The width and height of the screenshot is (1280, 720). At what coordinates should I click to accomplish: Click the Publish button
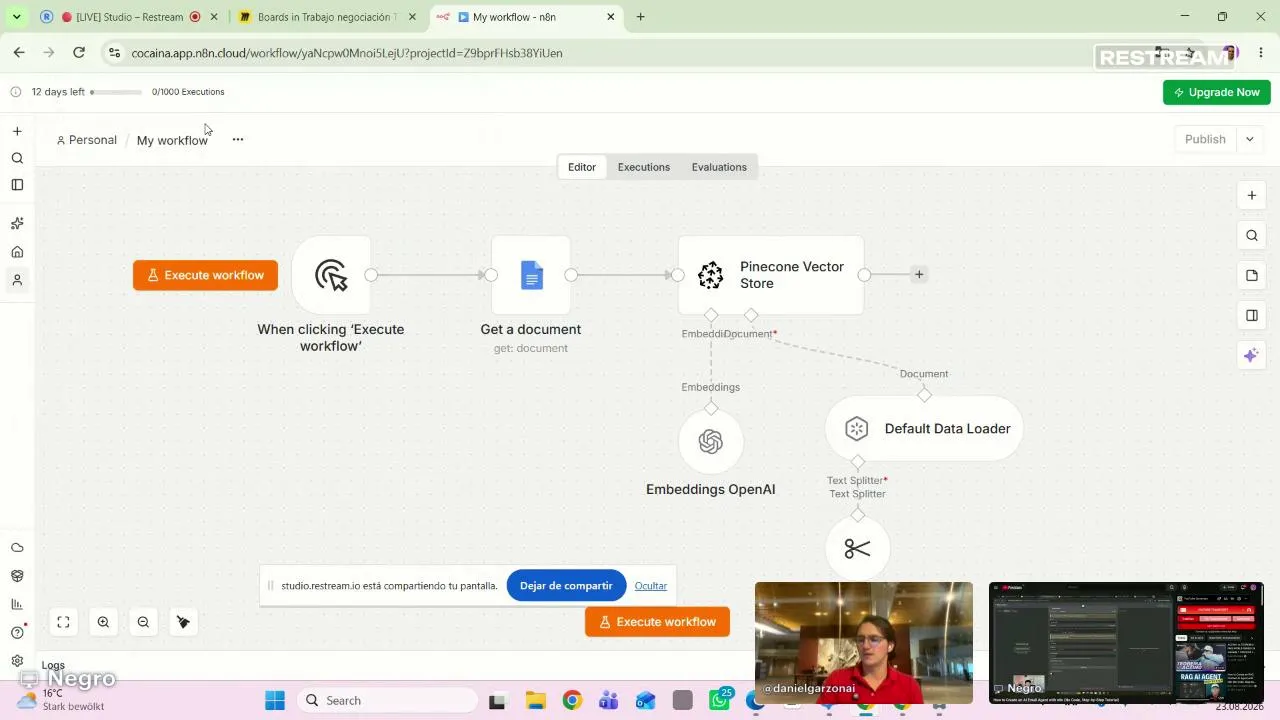[x=1205, y=140]
